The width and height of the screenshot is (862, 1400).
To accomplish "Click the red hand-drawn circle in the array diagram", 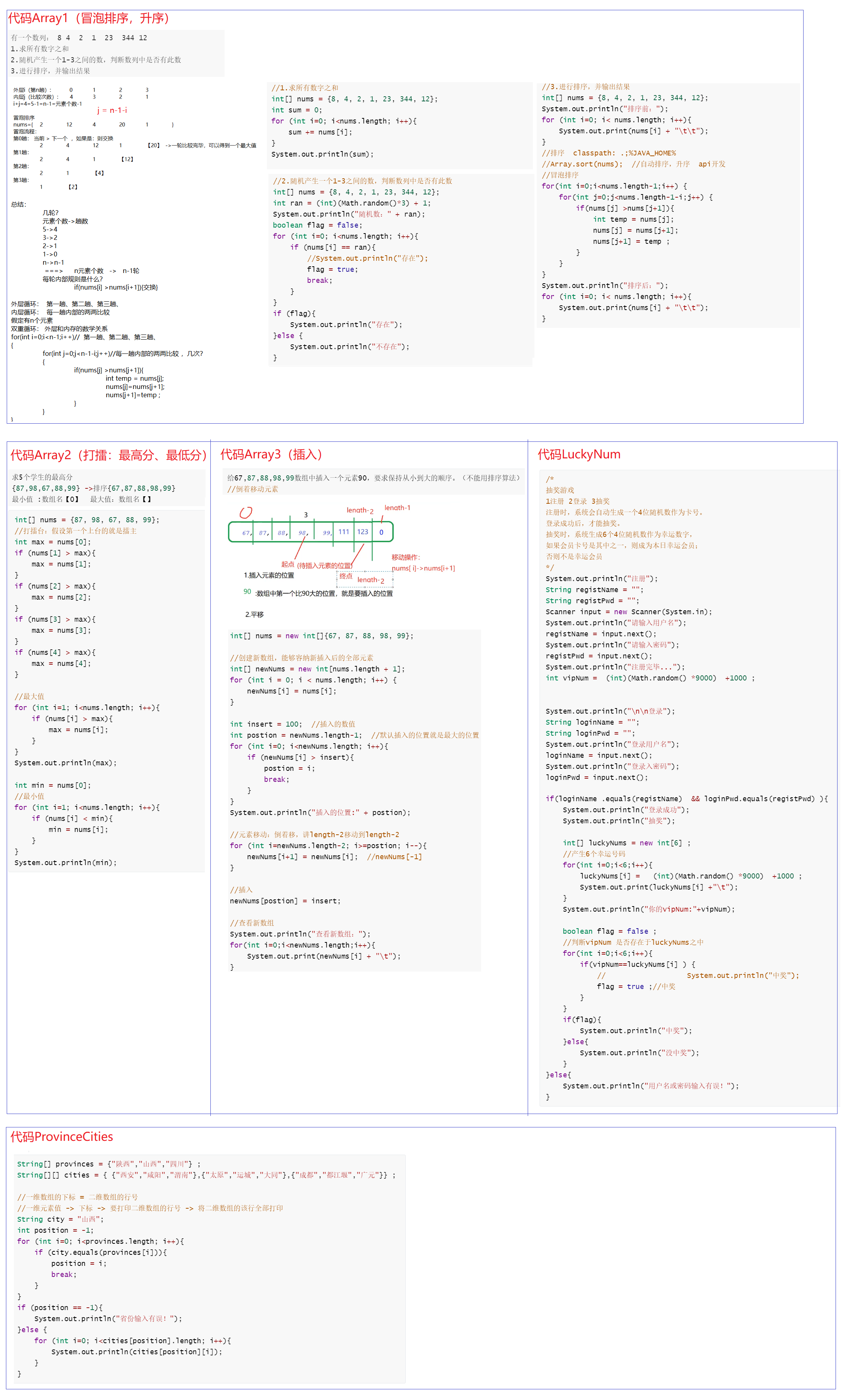I will point(246,512).
